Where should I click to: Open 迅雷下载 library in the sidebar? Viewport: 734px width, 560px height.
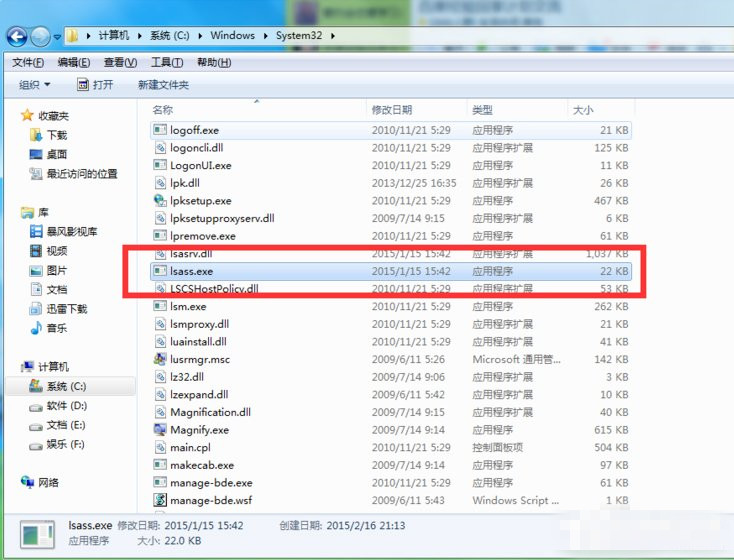(66, 309)
